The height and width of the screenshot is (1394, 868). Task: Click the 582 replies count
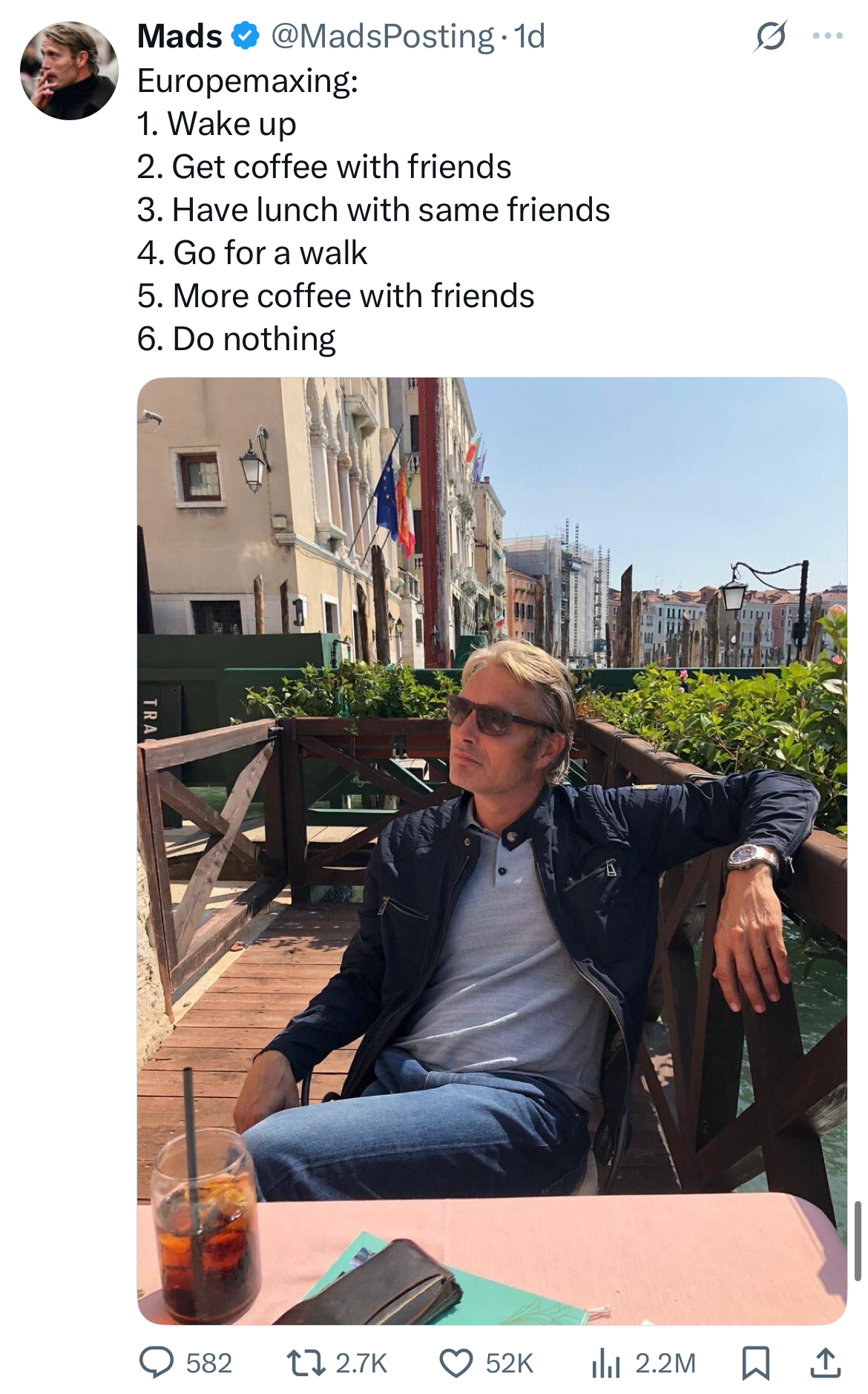click(x=208, y=1364)
